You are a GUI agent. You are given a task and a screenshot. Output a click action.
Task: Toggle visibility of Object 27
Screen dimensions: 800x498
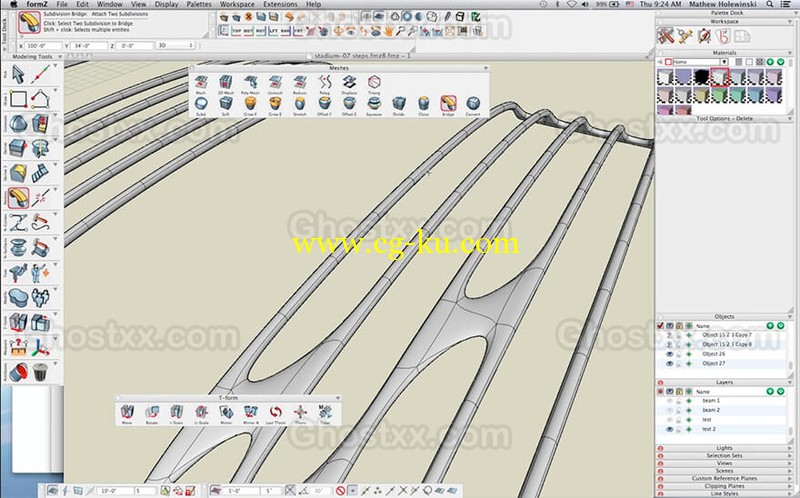tap(670, 364)
